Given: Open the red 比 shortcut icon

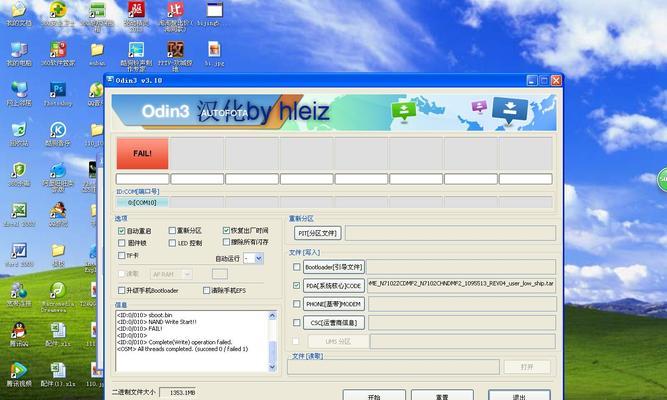Looking at the screenshot, I should [x=175, y=9].
